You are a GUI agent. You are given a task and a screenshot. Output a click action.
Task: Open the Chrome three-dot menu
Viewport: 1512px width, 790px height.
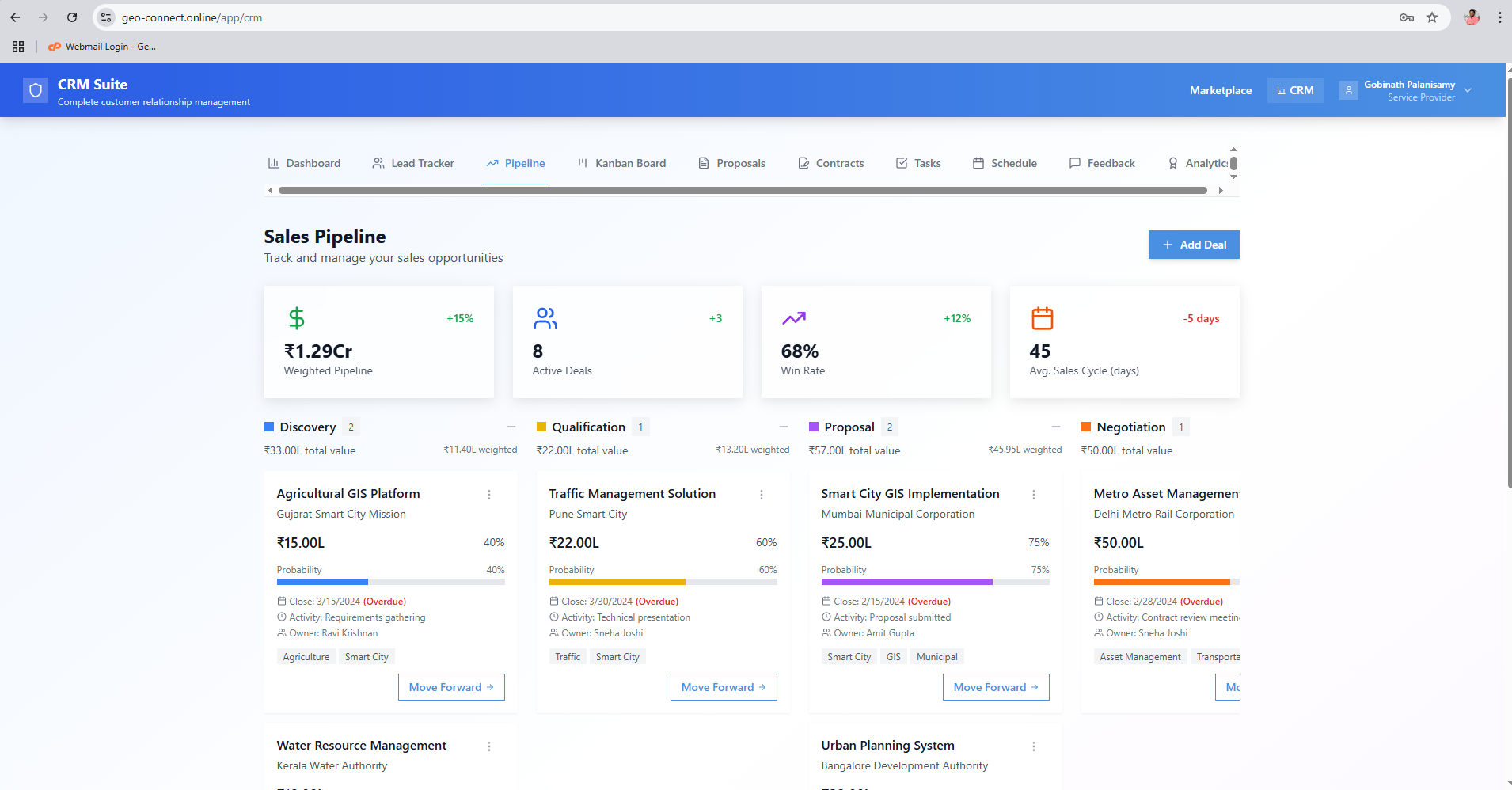[x=1500, y=17]
